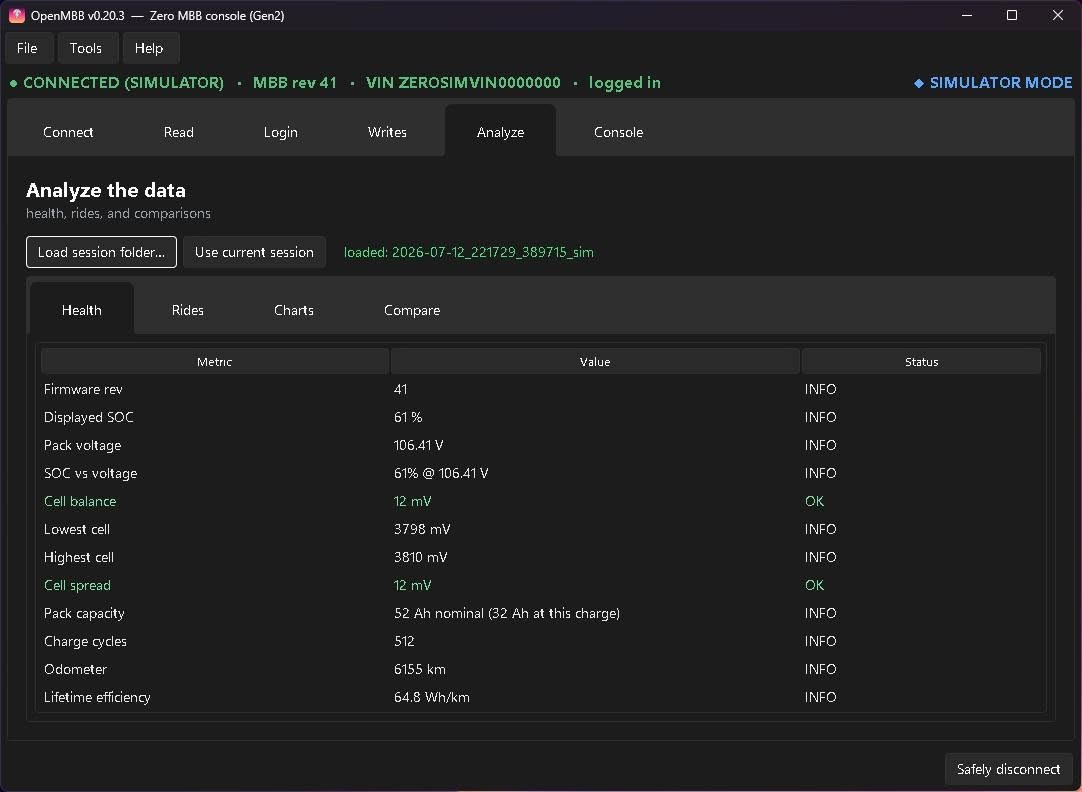Select the Cell balance row
This screenshot has width=1082, height=792.
[541, 501]
